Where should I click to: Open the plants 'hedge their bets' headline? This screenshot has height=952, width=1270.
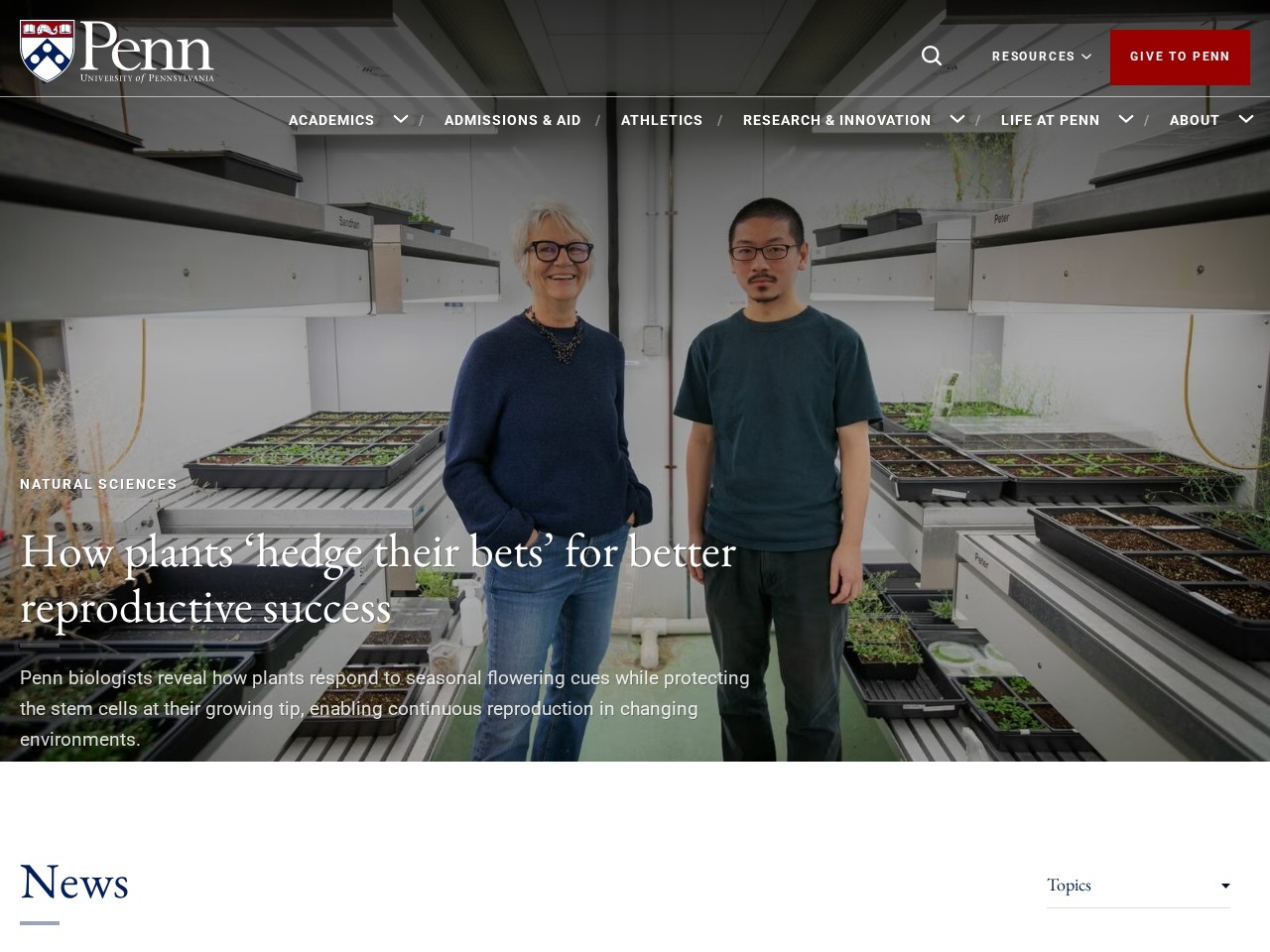(378, 578)
